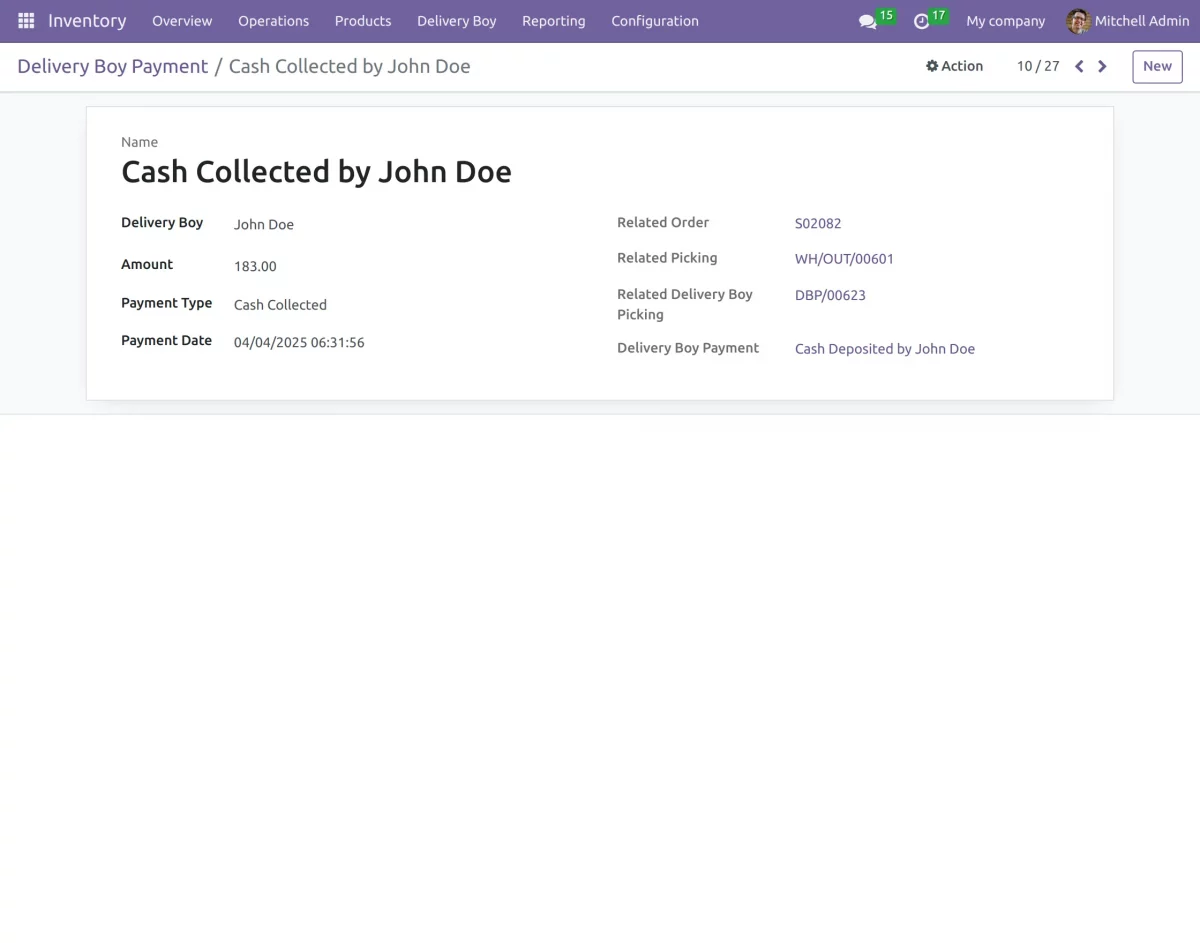Switch to the Reporting section
This screenshot has height=943, width=1200.
[553, 20]
